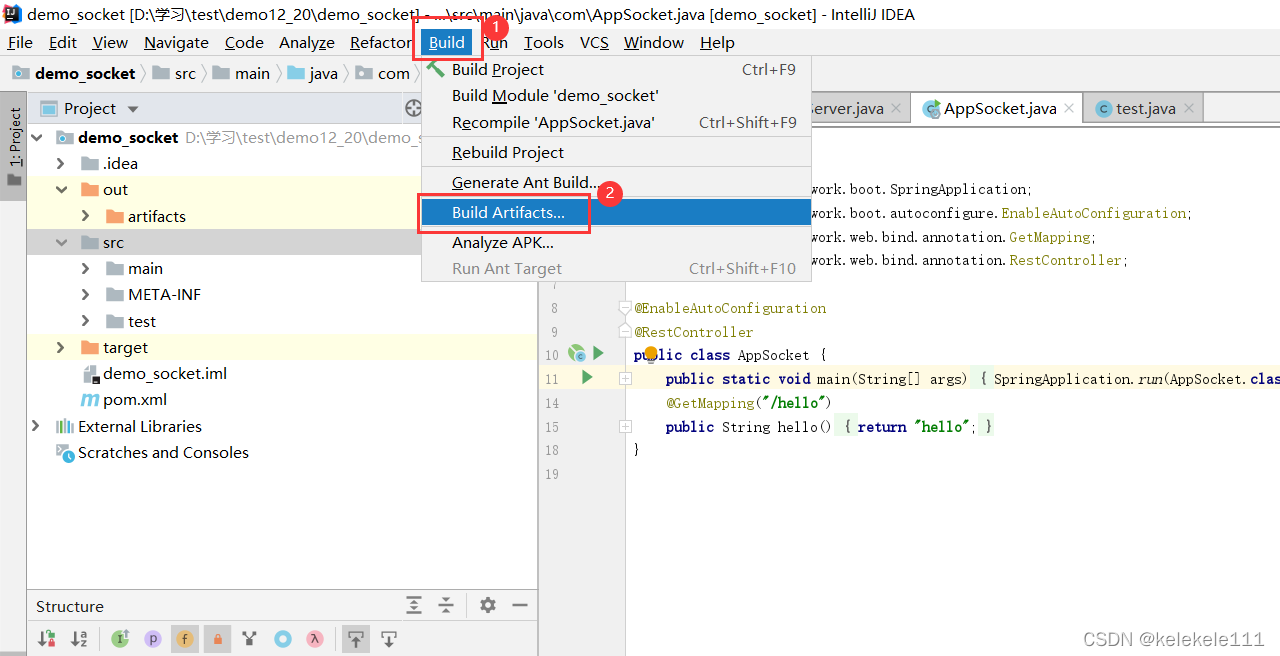Click the src breadcrumb in navigation bar
Screen dimensions: 1280x656
pyautogui.click(x=175, y=73)
